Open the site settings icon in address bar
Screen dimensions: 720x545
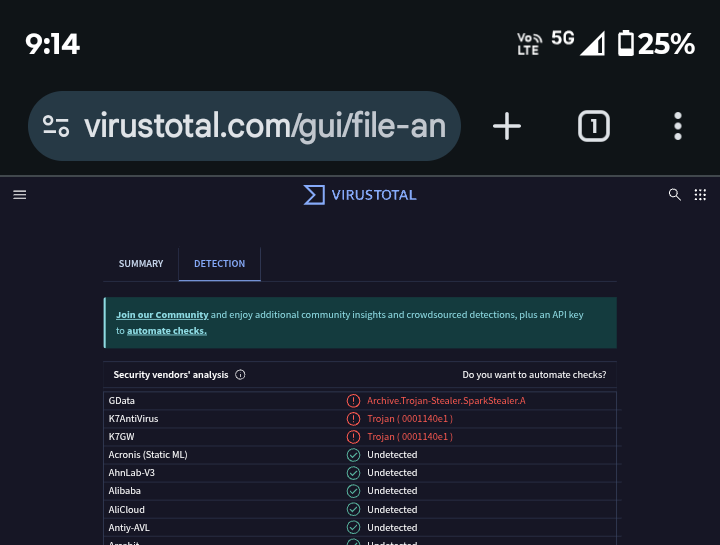[x=56, y=126]
